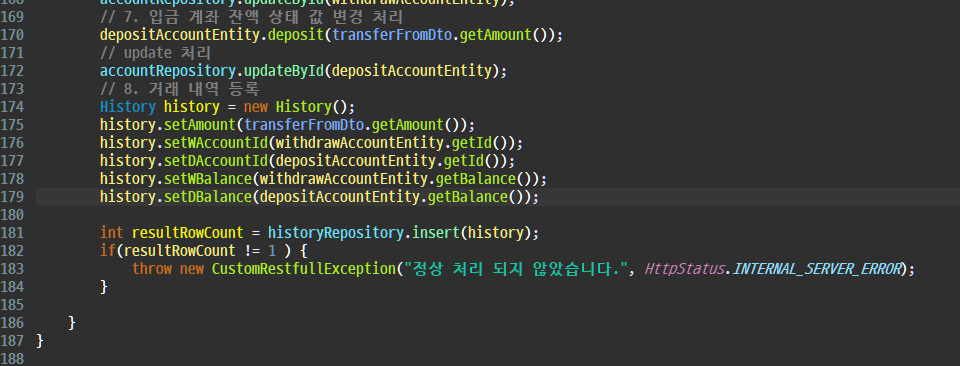Screen dimensions: 960x366
Task: Click the closing brace on line 187
Action: point(40,340)
